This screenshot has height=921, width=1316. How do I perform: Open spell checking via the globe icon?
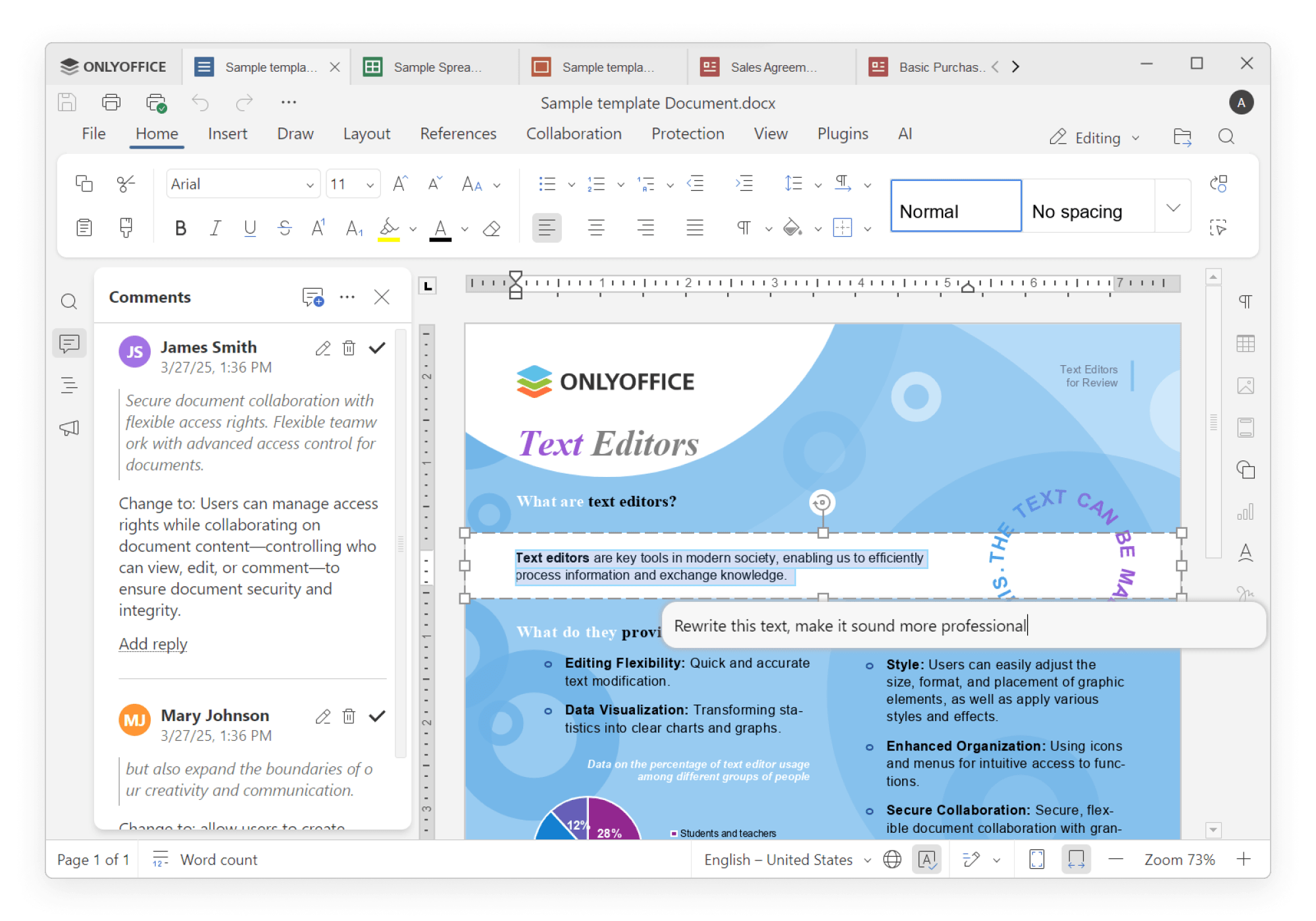pyautogui.click(x=893, y=860)
